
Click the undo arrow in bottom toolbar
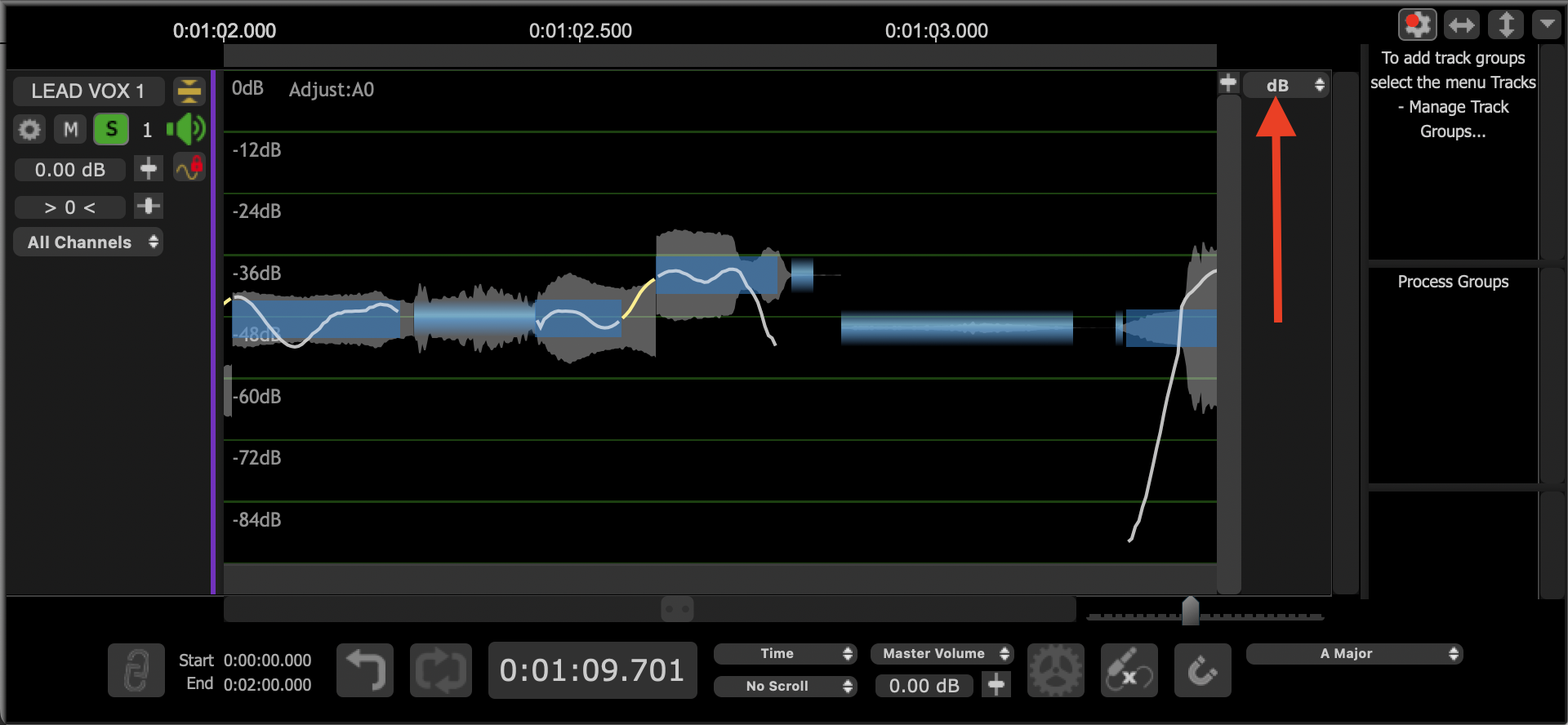point(364,670)
